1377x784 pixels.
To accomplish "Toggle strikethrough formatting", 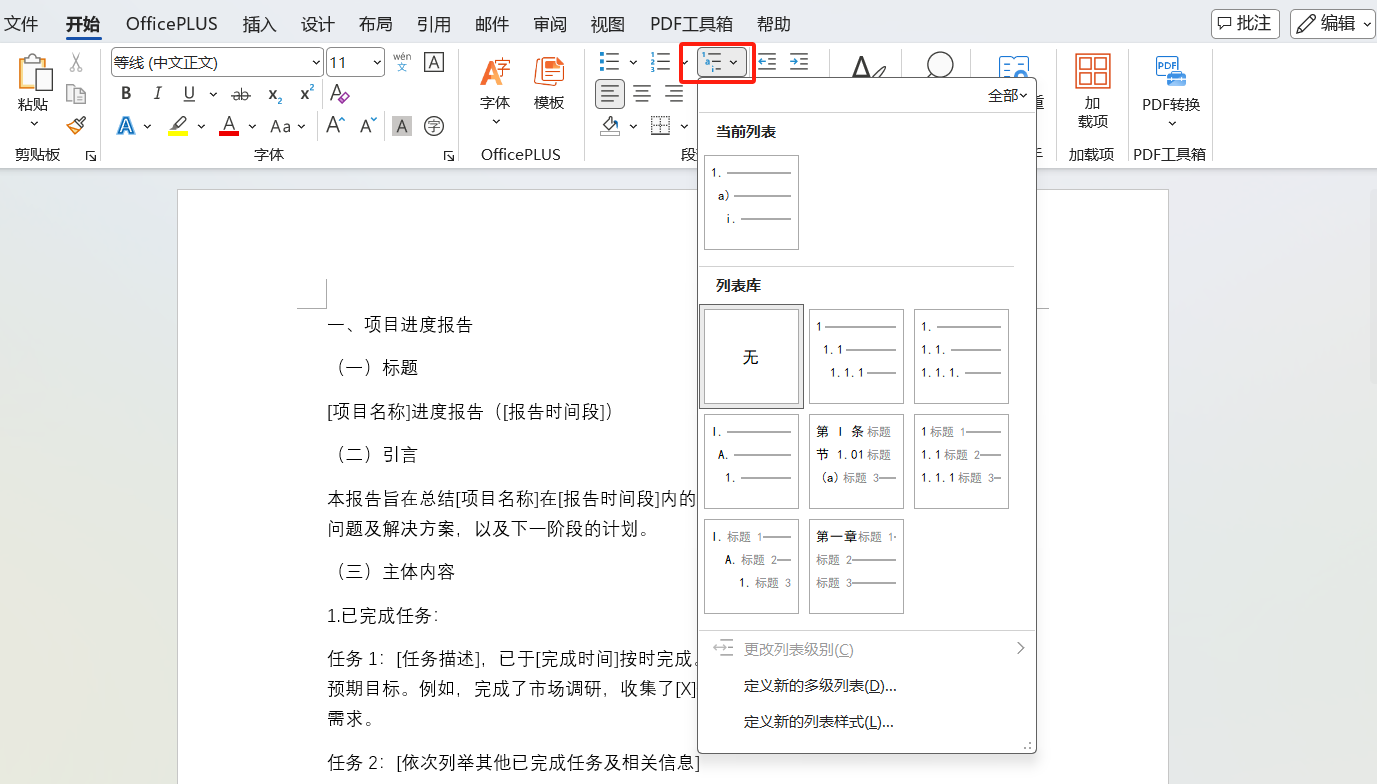I will click(241, 95).
